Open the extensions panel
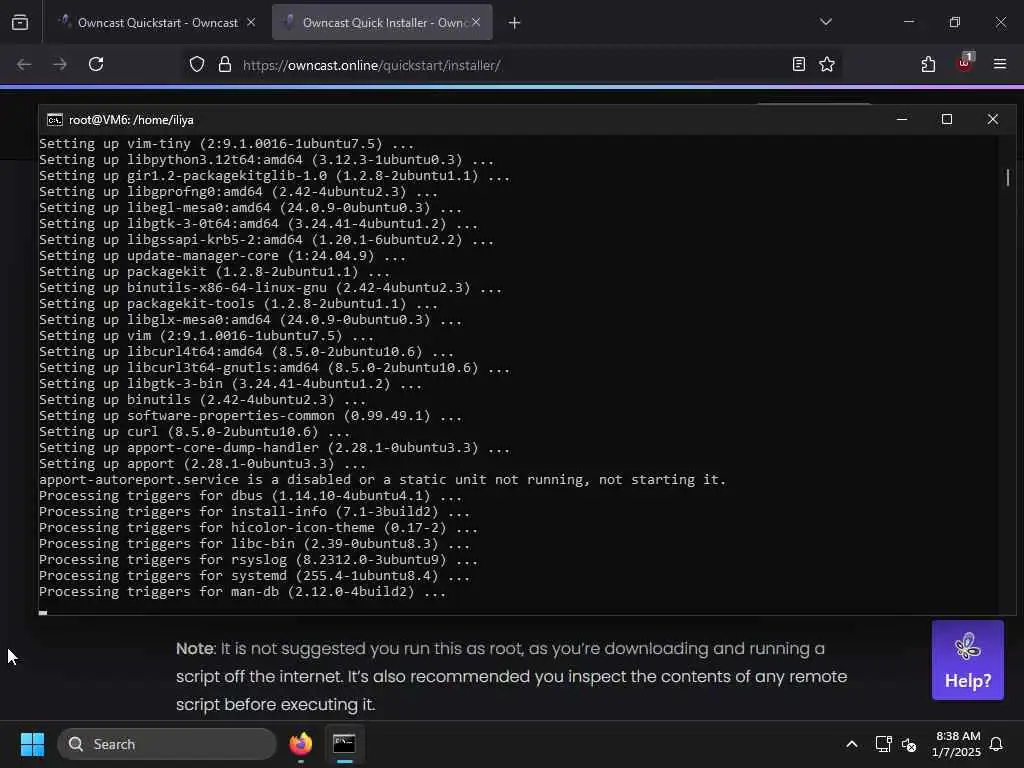1024x768 pixels. coord(928,65)
